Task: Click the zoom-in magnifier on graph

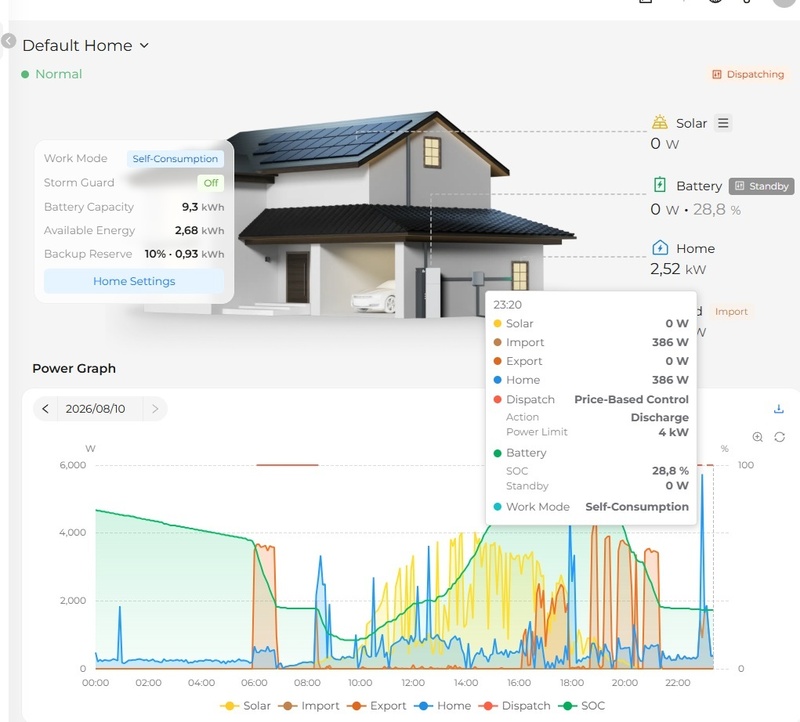Action: coord(758,437)
